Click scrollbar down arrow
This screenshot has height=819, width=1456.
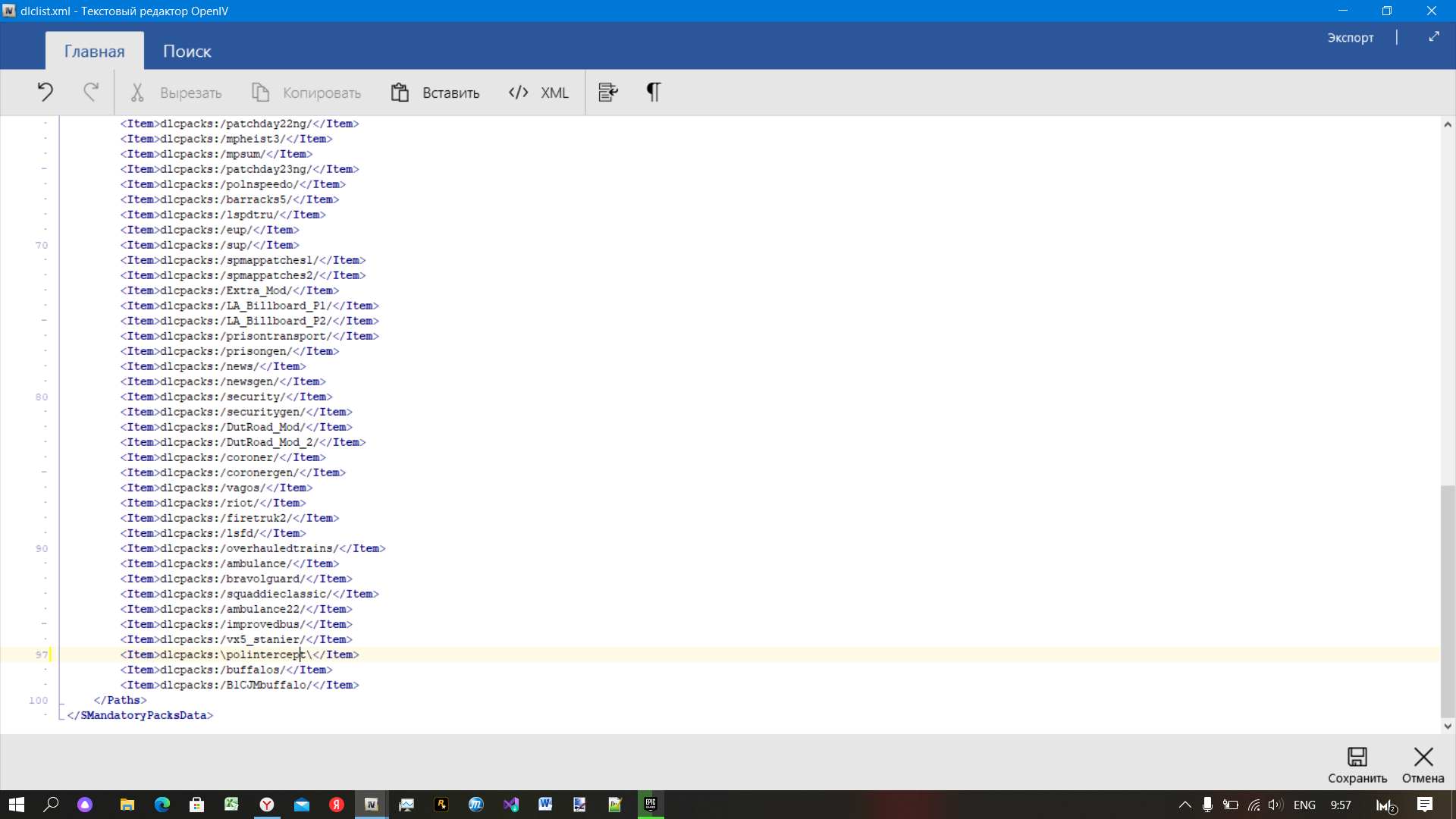(1448, 726)
